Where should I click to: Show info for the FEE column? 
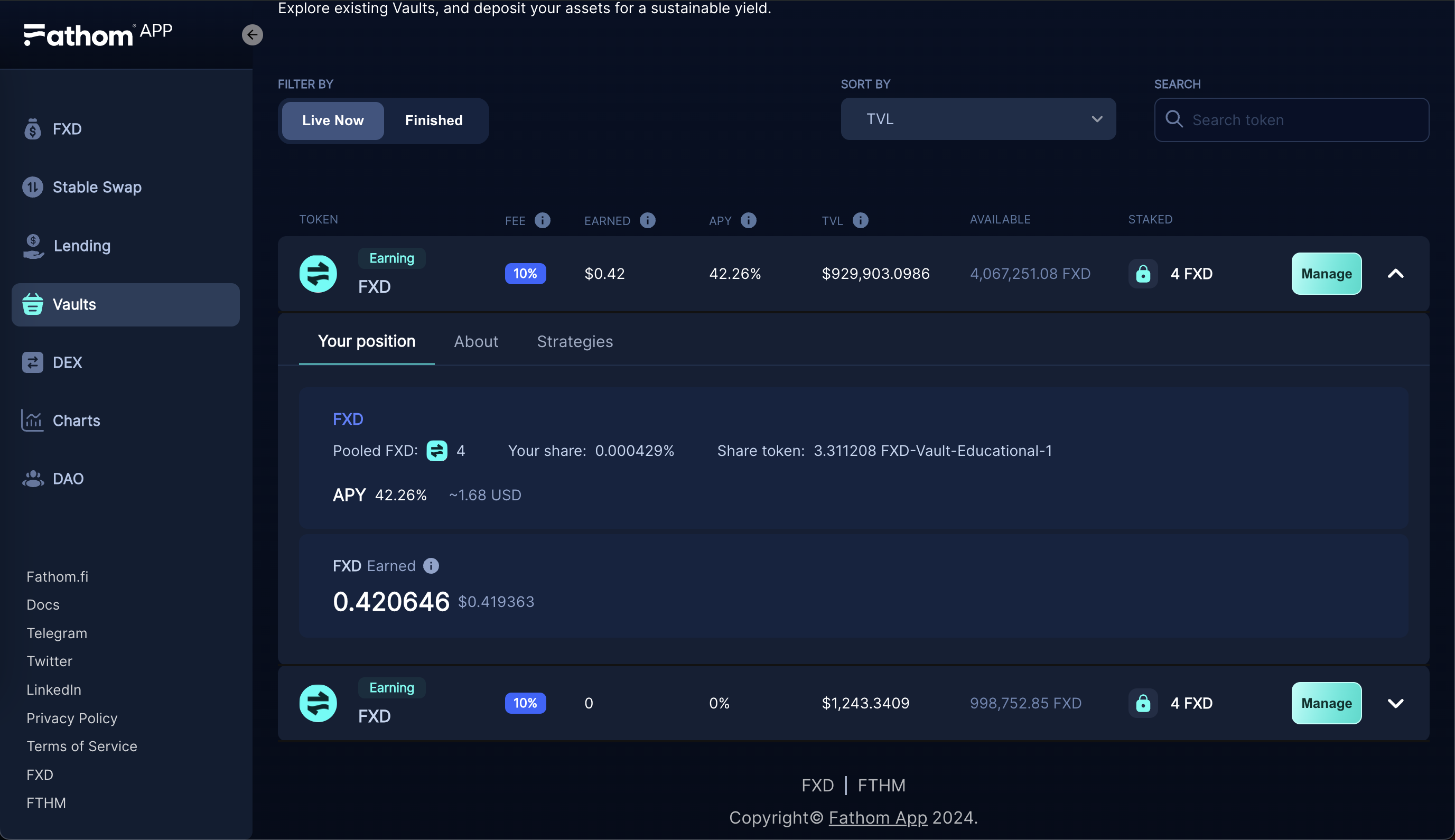542,220
